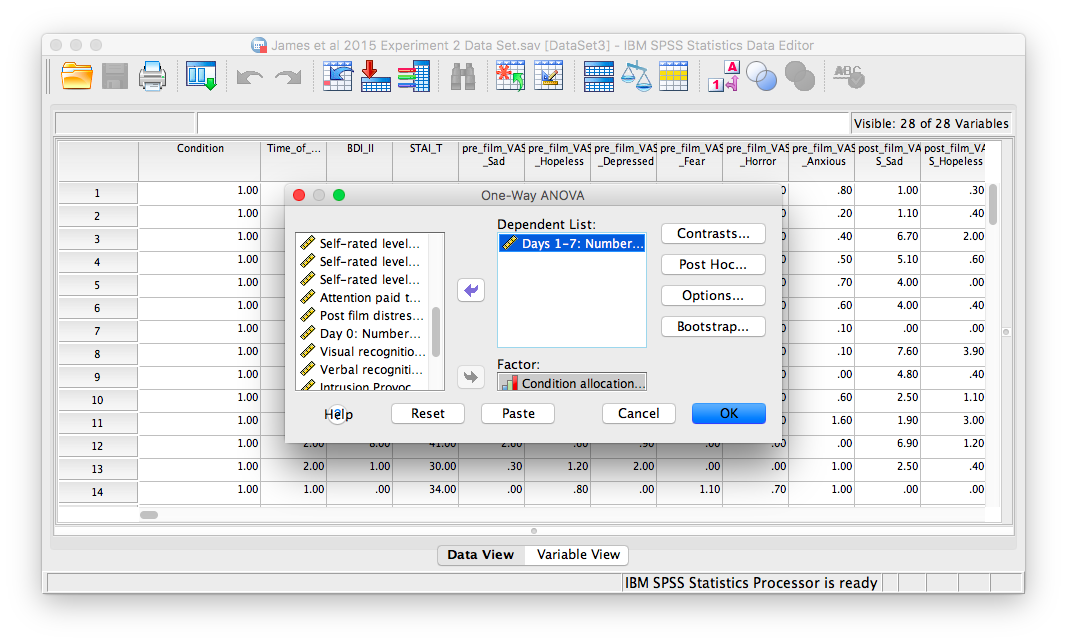Select row header 14 in the grid

[x=98, y=492]
